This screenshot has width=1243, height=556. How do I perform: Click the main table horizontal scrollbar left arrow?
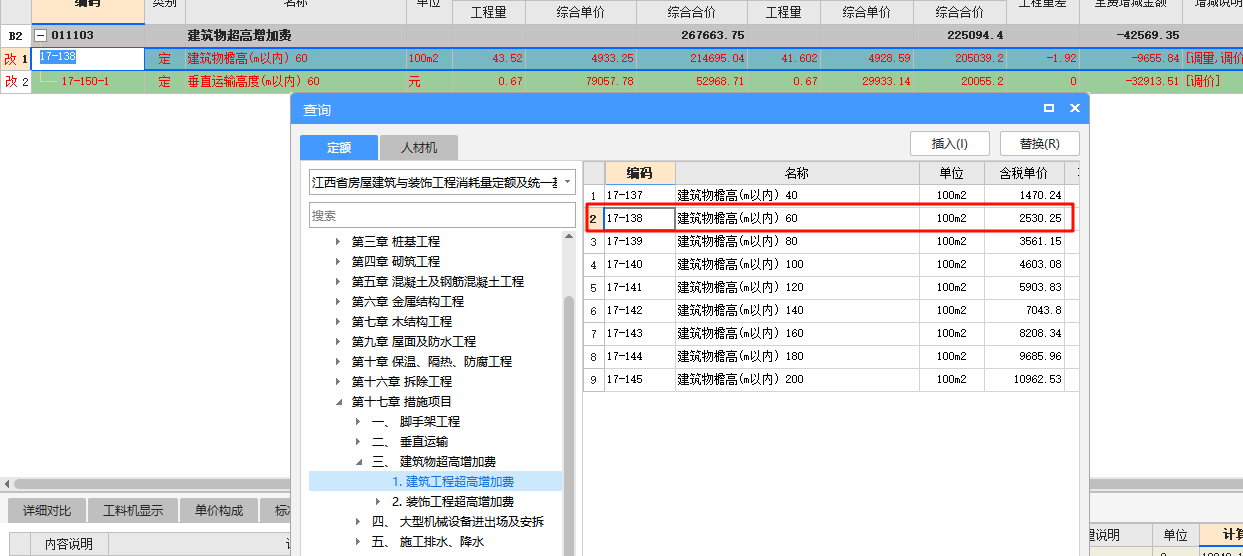[x=7, y=484]
